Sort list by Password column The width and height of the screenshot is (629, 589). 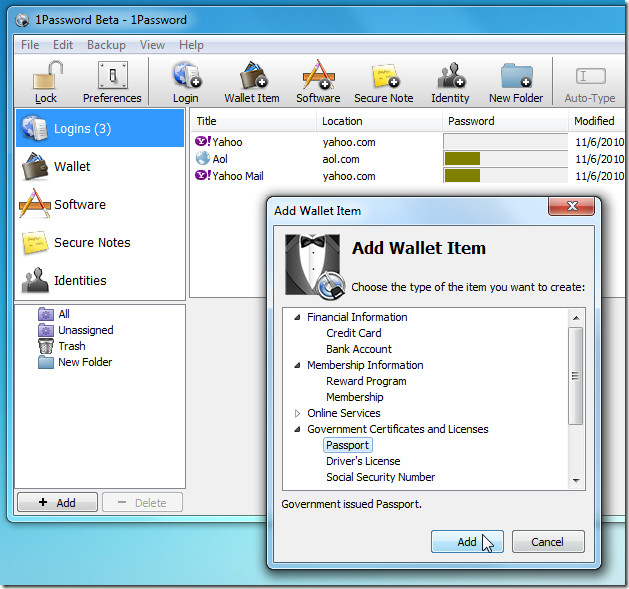505,121
